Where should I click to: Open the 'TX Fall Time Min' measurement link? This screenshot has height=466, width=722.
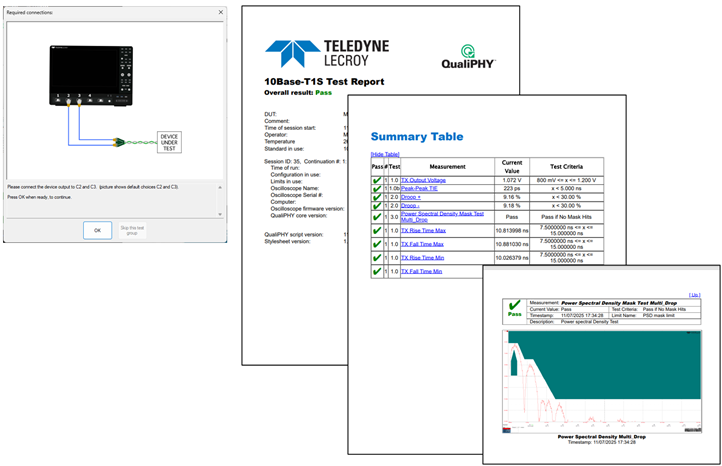(421, 272)
